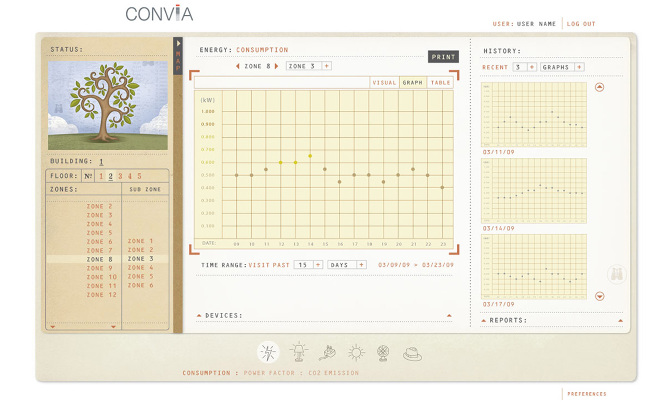Click the data point at date 23
The width and height of the screenshot is (670, 414).
[x=442, y=188]
